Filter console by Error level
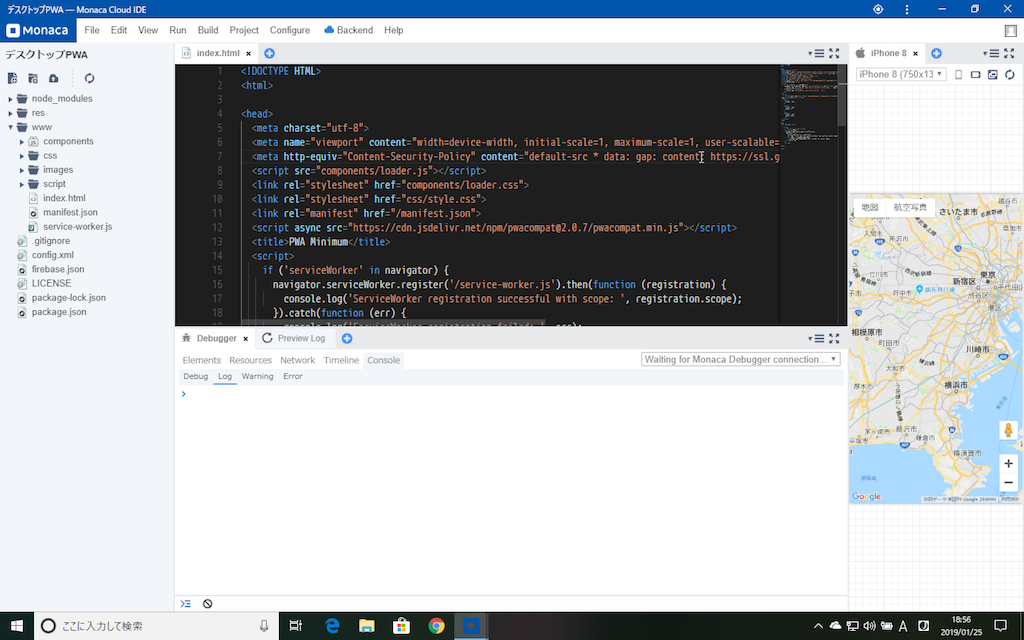 [293, 376]
